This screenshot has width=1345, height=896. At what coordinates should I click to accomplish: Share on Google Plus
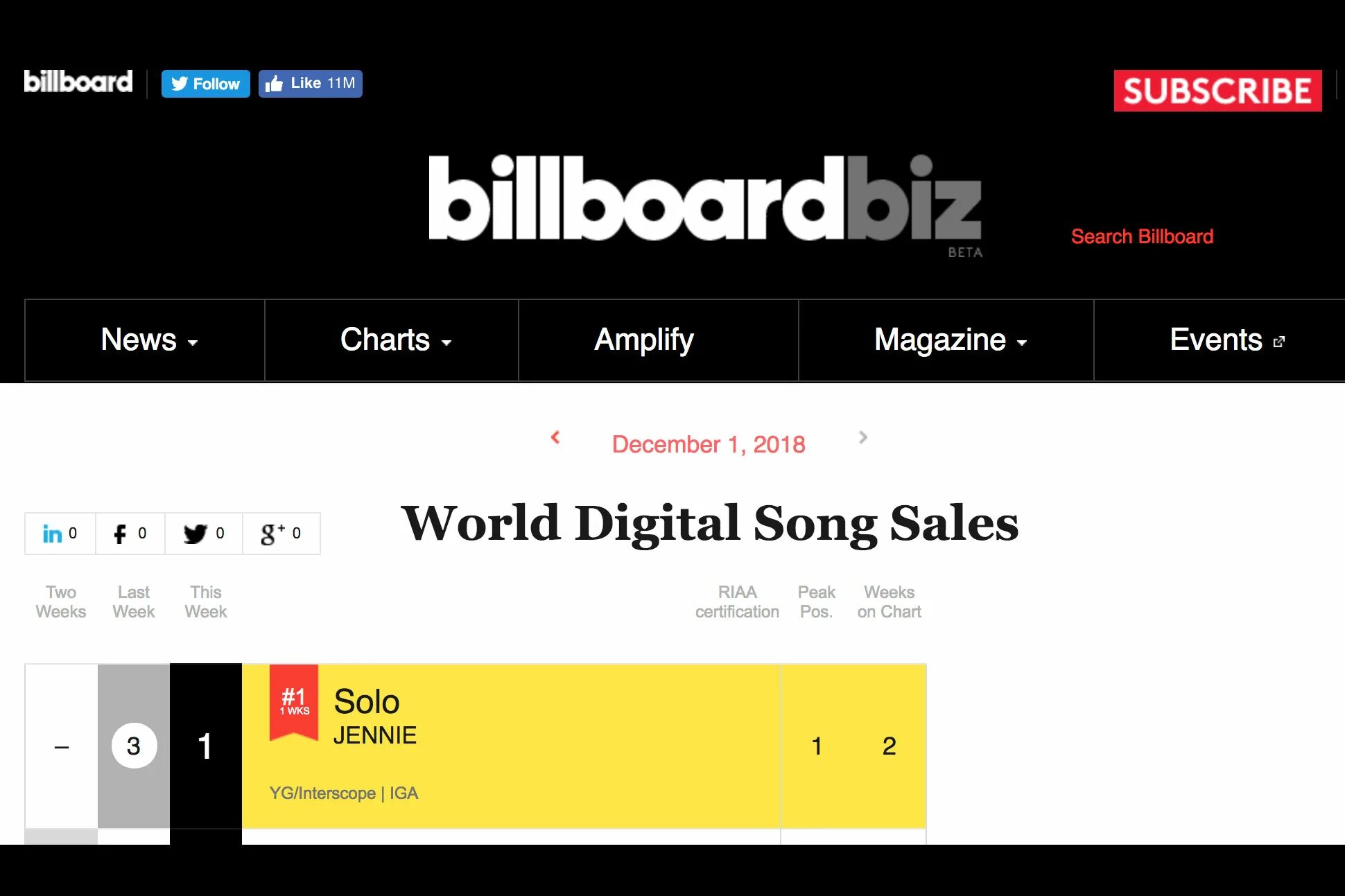point(281,534)
